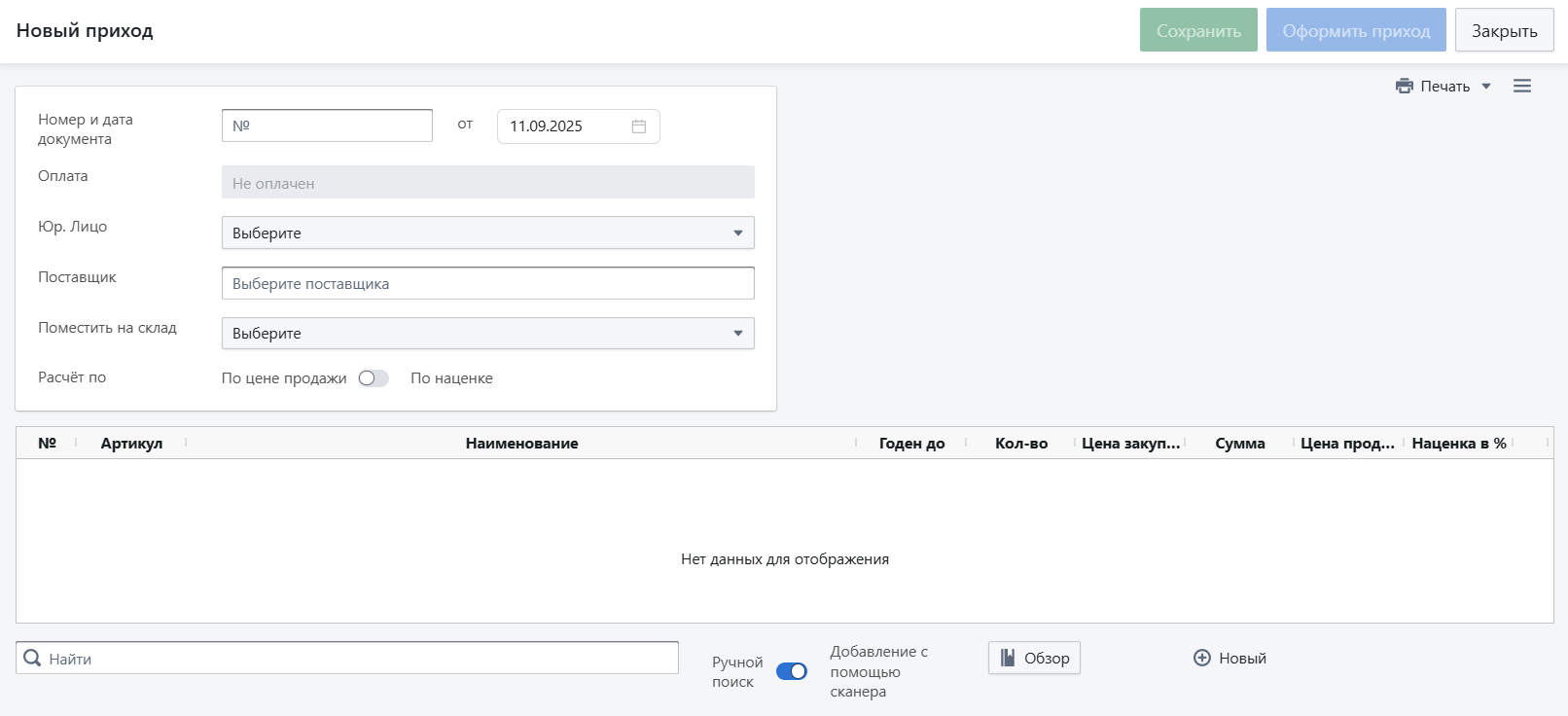Sort by Артикул column header
This screenshot has width=1568, height=716.
click(x=131, y=444)
